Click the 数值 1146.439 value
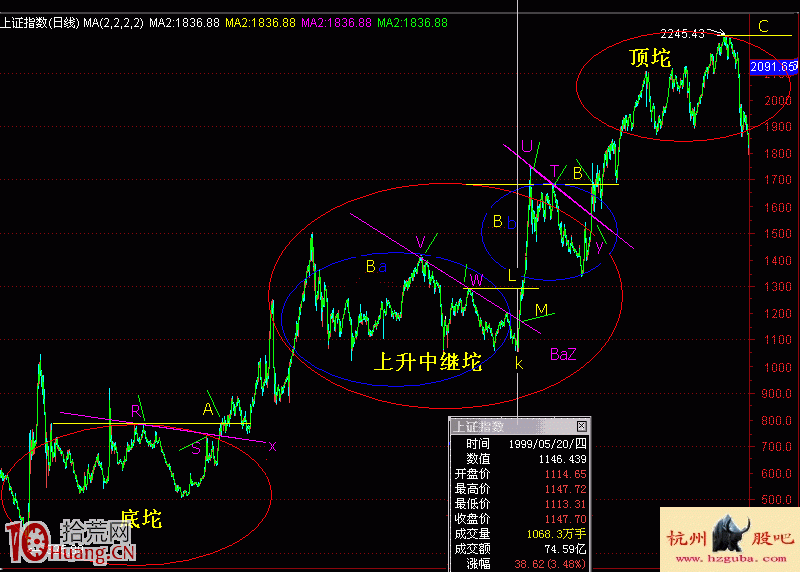Screen dimensions: 800x572 click(562, 459)
